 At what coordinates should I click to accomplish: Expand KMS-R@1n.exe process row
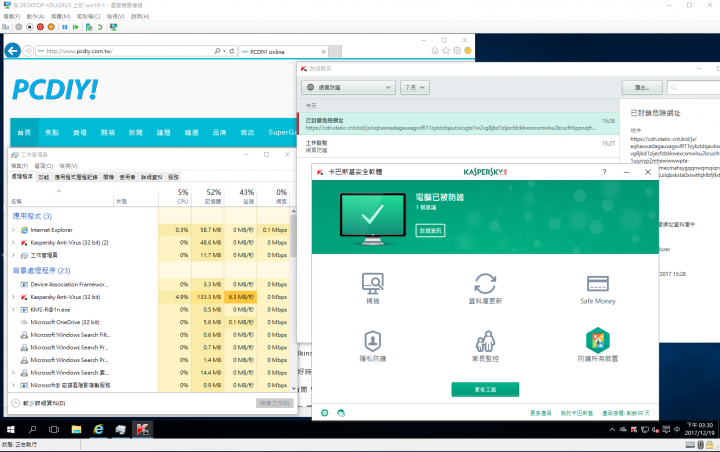click(x=13, y=310)
